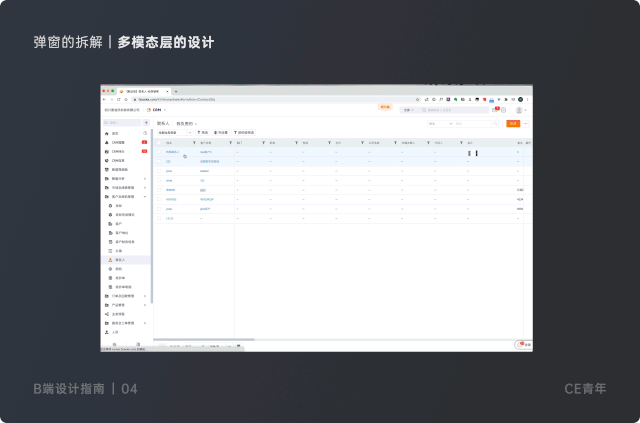Focus the sidebar search field
640x423 pixels.
(122, 122)
